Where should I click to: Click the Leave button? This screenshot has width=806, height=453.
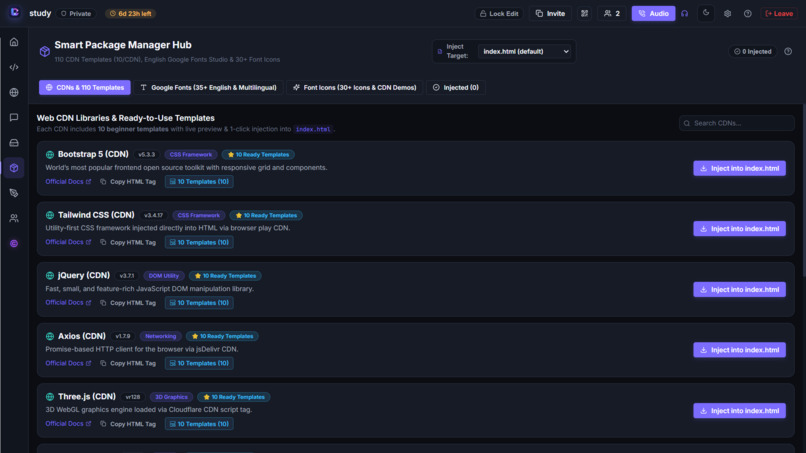pyautogui.click(x=779, y=14)
